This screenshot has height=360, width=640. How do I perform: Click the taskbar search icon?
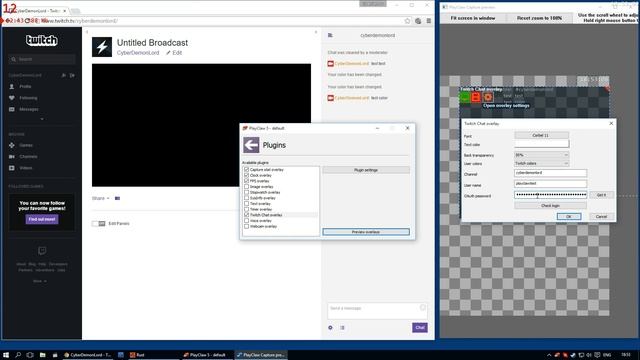click(x=18, y=355)
